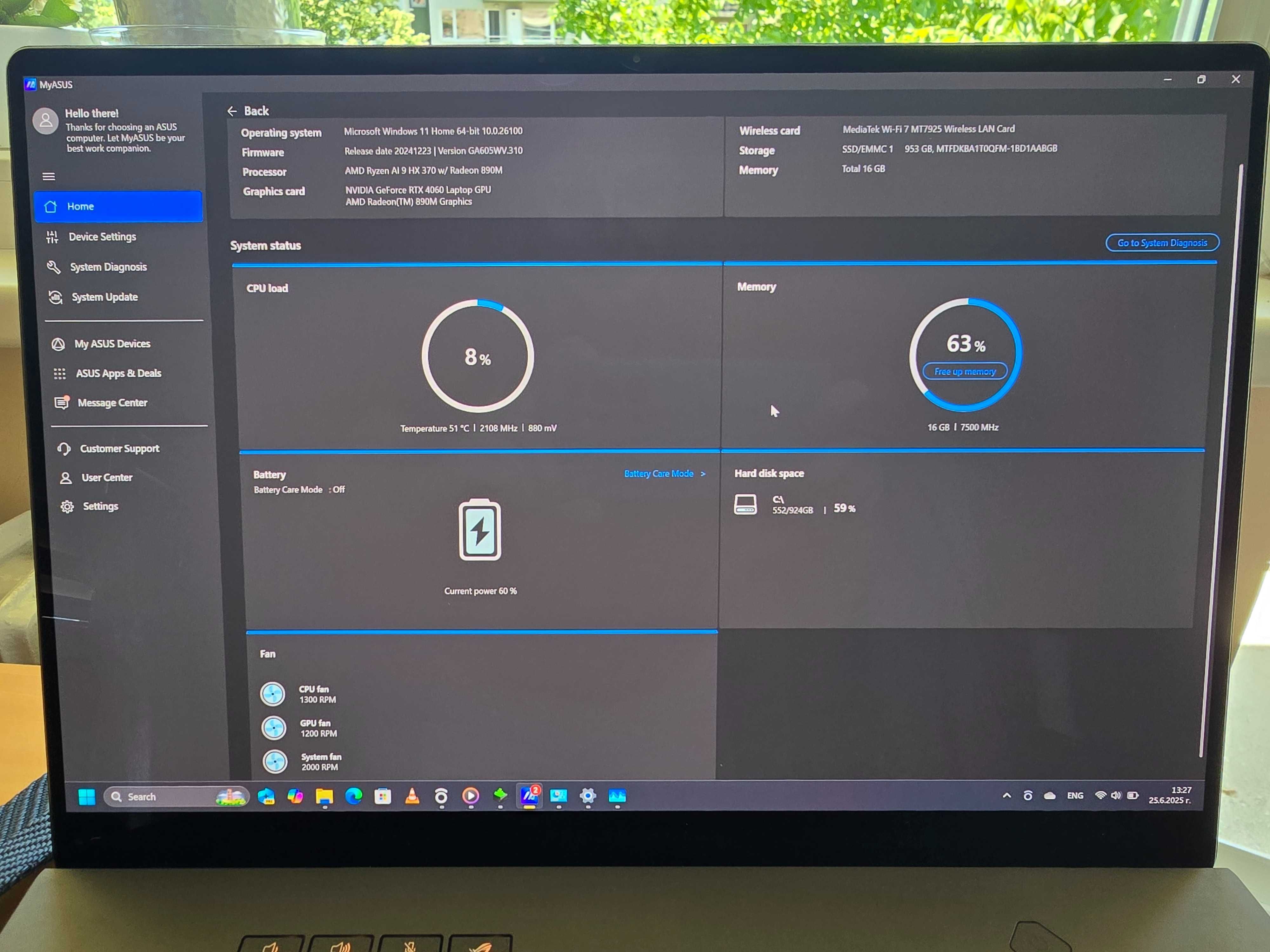Click the CPU load 8% gauge
1270x952 pixels.
tap(478, 356)
